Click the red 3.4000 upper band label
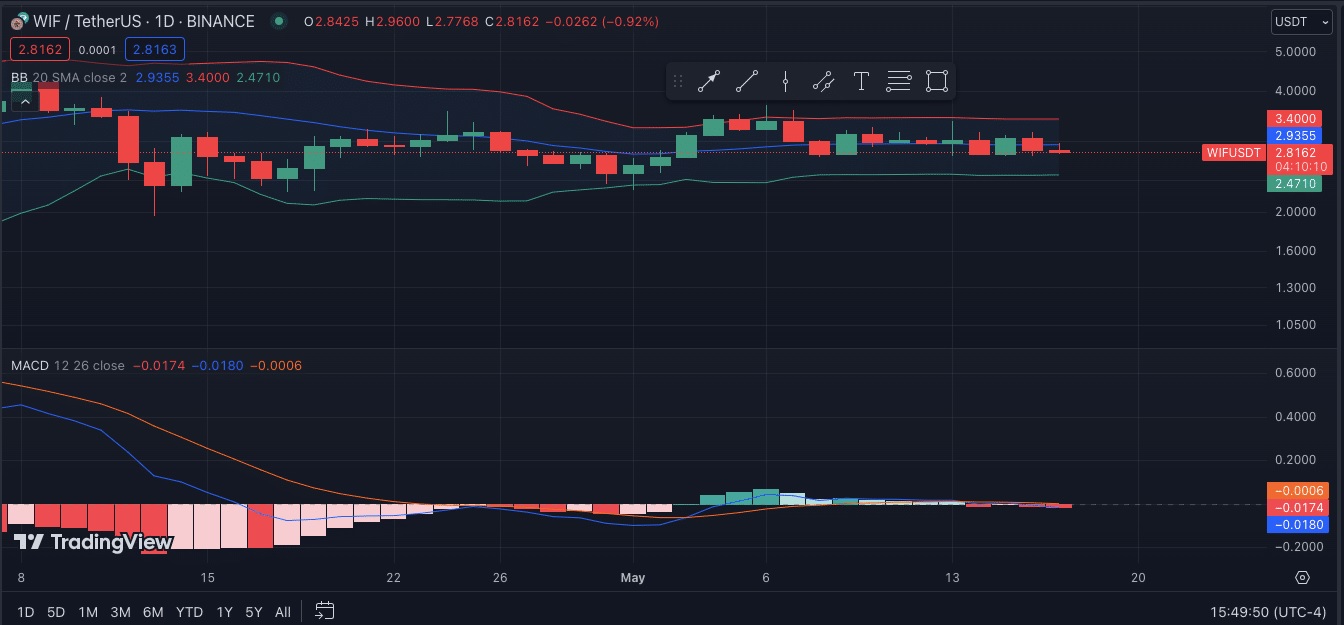This screenshot has height=625, width=1344. [x=1296, y=118]
